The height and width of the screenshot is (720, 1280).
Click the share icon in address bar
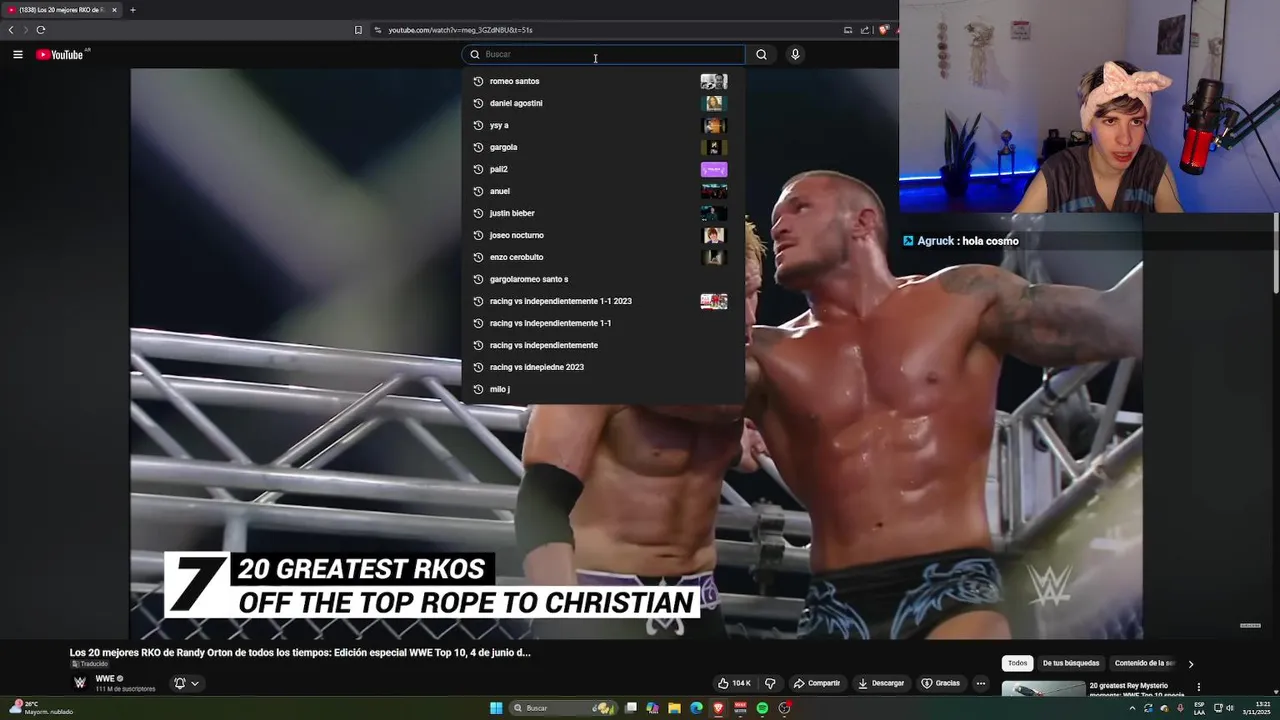click(x=865, y=30)
